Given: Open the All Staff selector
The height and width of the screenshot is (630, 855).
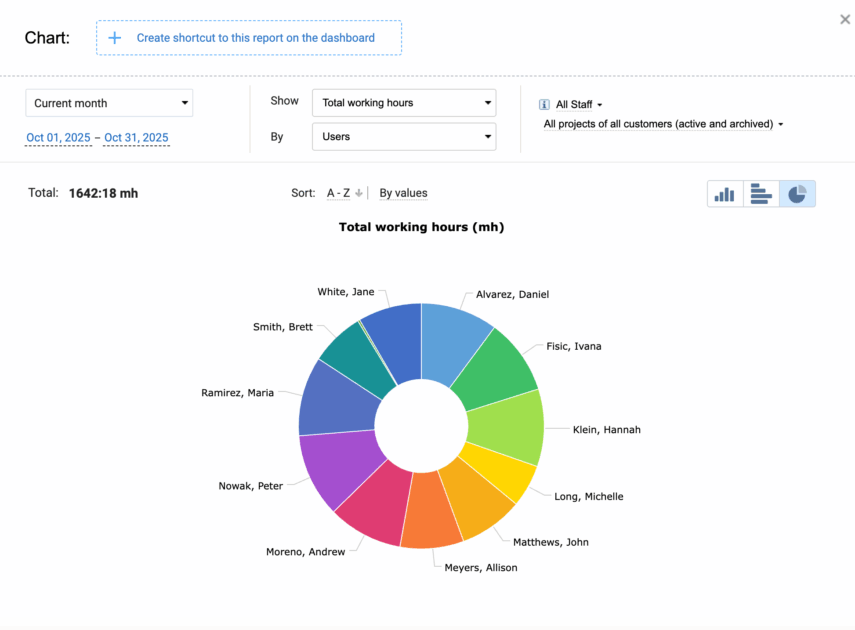Looking at the screenshot, I should tap(578, 104).
